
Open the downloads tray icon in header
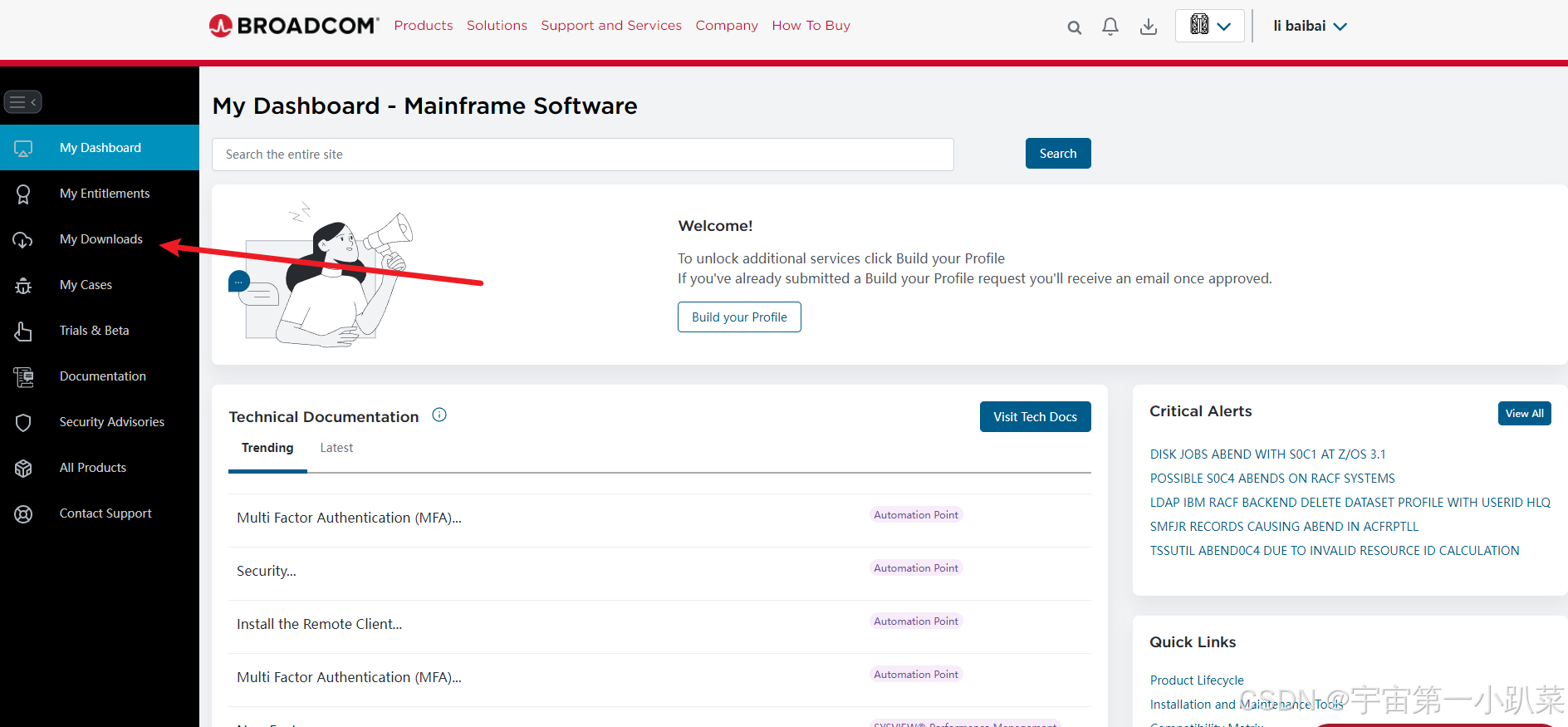(1149, 27)
